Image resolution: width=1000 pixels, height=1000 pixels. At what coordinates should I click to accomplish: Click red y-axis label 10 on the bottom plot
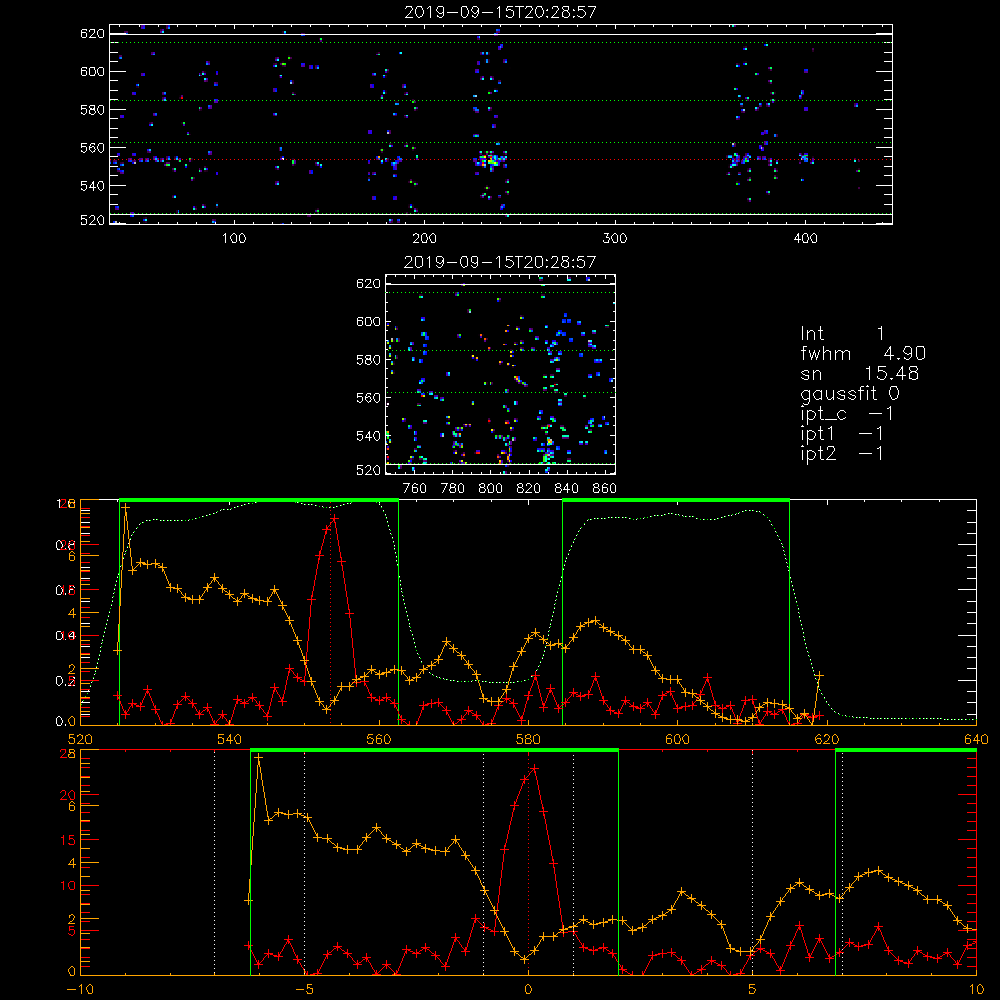click(x=68, y=886)
